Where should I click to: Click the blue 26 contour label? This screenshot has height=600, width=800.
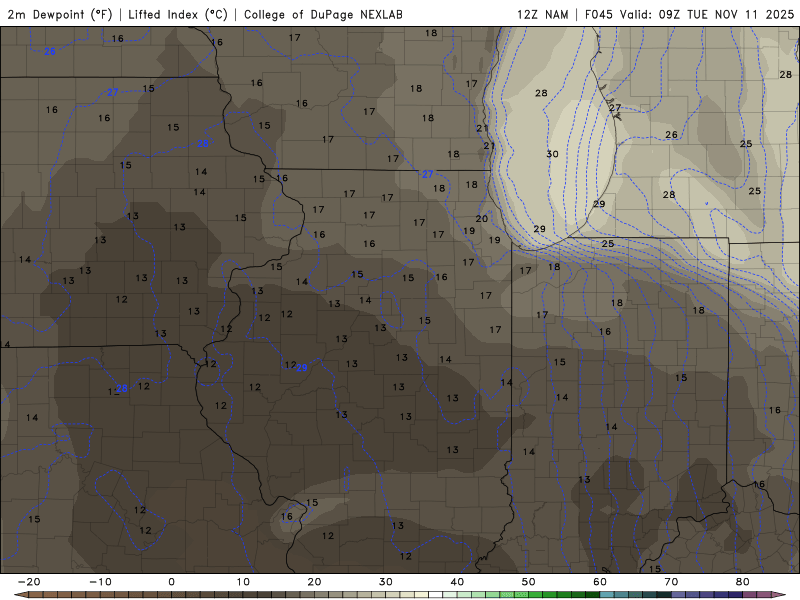(x=49, y=52)
